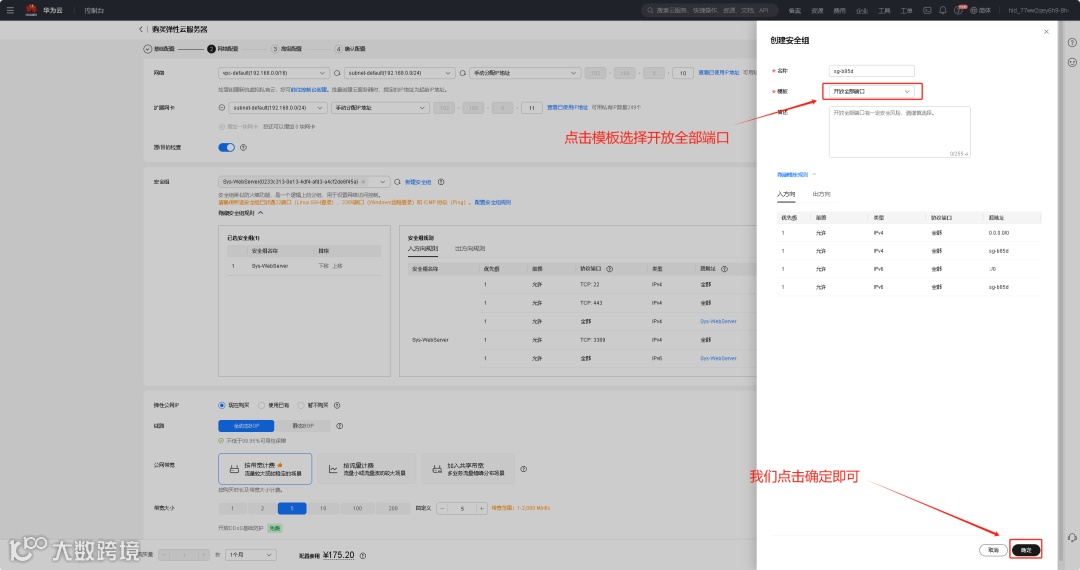
Task: Click the feedback smiley icon on right sidebar
Action: click(x=1072, y=63)
